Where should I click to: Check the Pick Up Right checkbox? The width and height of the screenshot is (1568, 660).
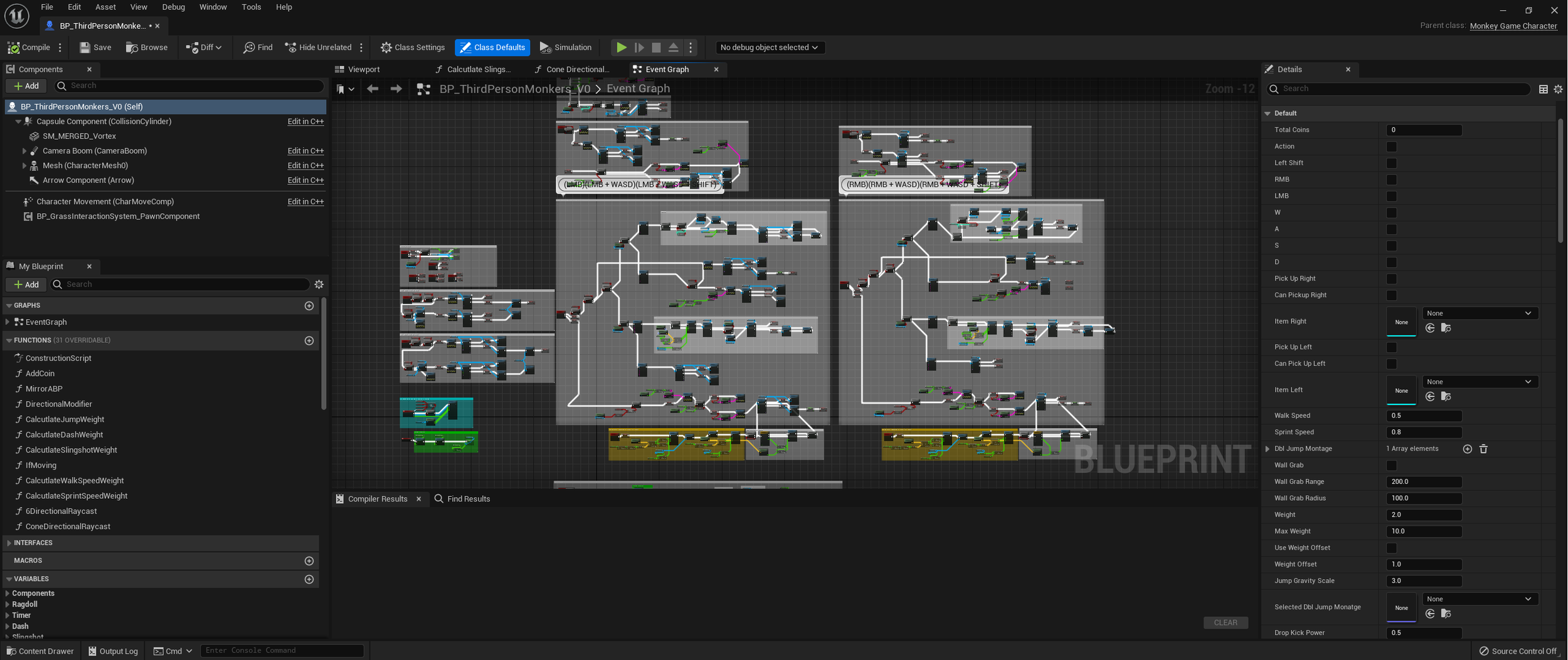[x=1392, y=279]
